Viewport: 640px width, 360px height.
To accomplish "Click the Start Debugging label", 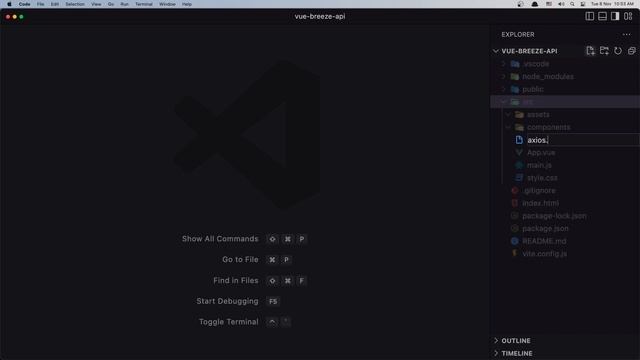I will [227, 301].
